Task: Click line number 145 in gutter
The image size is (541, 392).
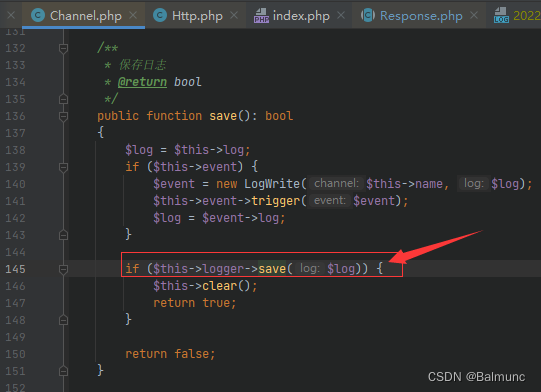Action: 16,269
